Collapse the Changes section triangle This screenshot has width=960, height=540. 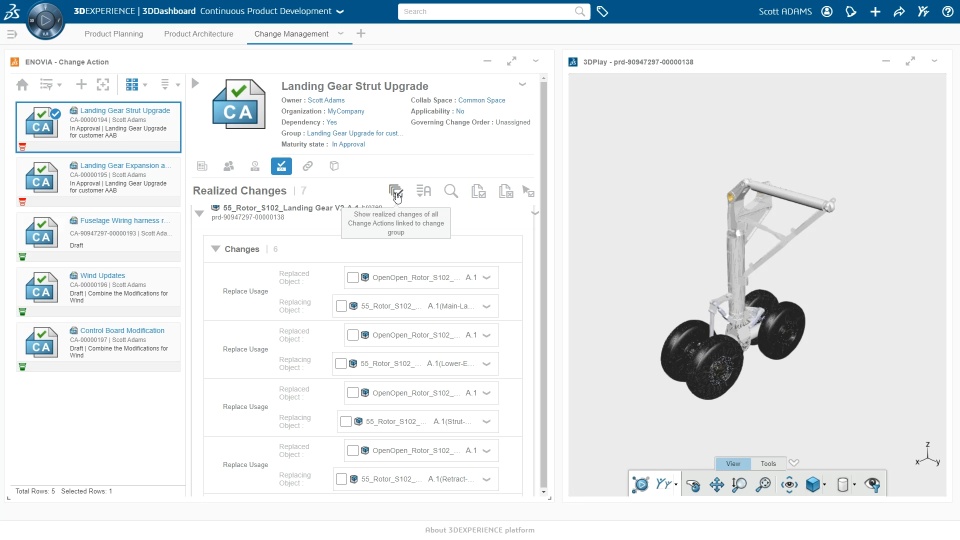point(215,249)
